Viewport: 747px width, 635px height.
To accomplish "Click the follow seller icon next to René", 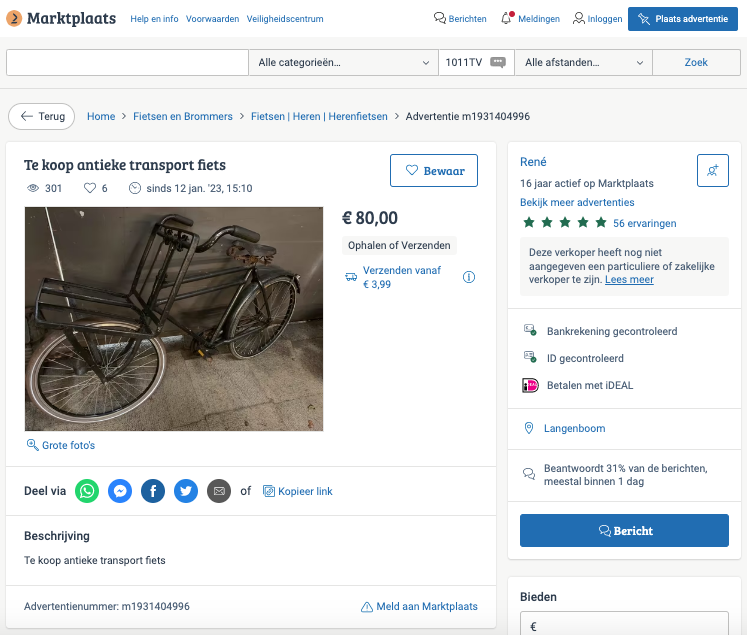I will [712, 171].
